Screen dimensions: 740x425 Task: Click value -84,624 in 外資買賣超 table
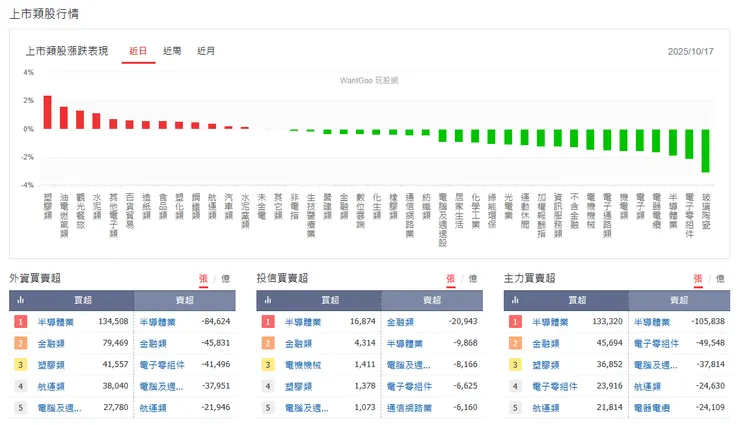click(216, 322)
